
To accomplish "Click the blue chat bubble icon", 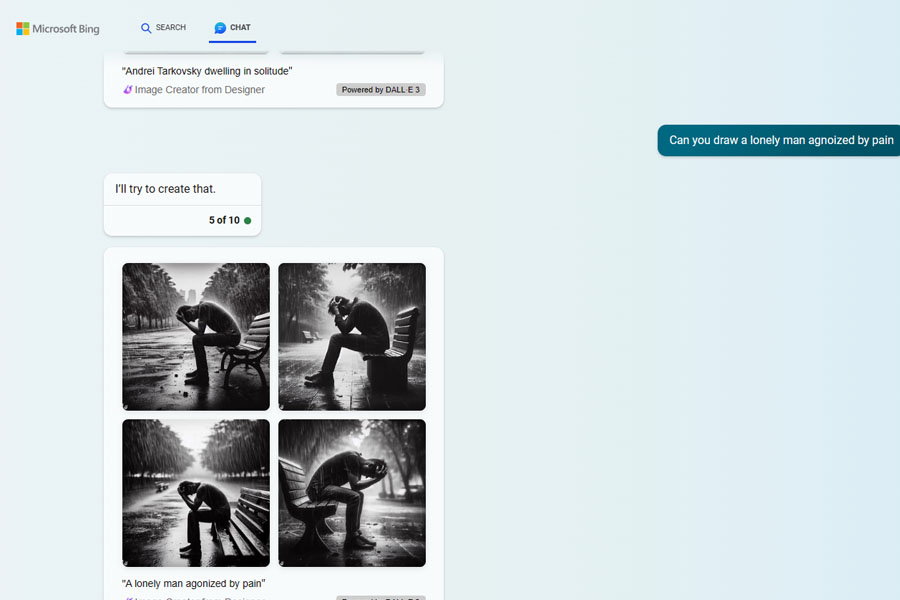I will [x=220, y=28].
